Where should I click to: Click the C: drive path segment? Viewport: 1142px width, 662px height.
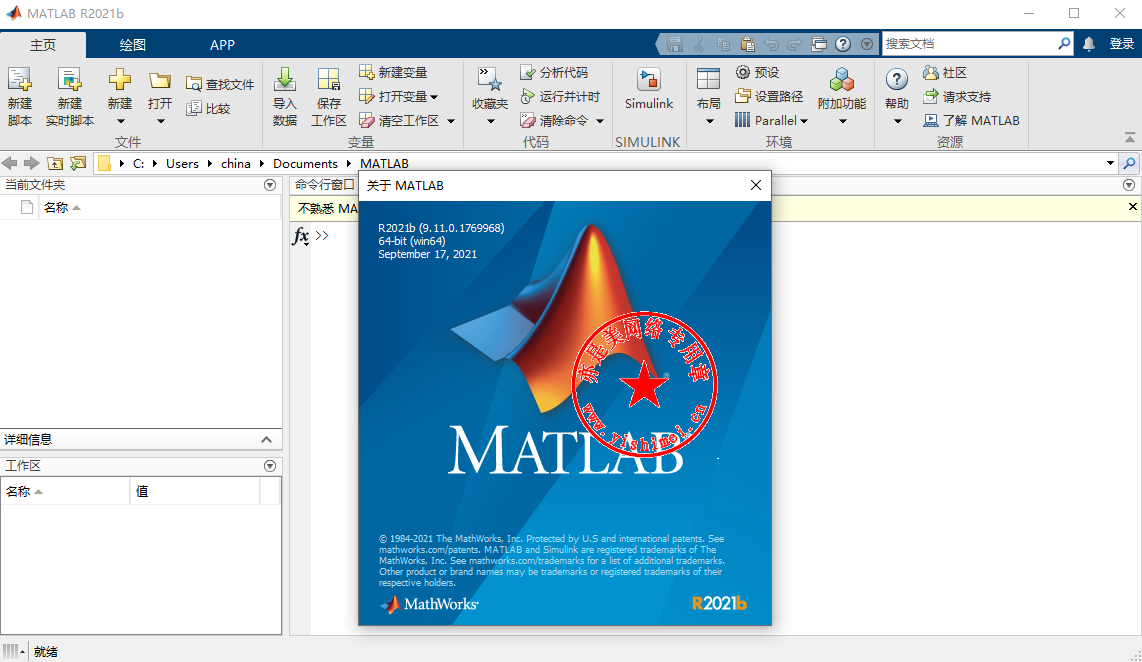(138, 163)
